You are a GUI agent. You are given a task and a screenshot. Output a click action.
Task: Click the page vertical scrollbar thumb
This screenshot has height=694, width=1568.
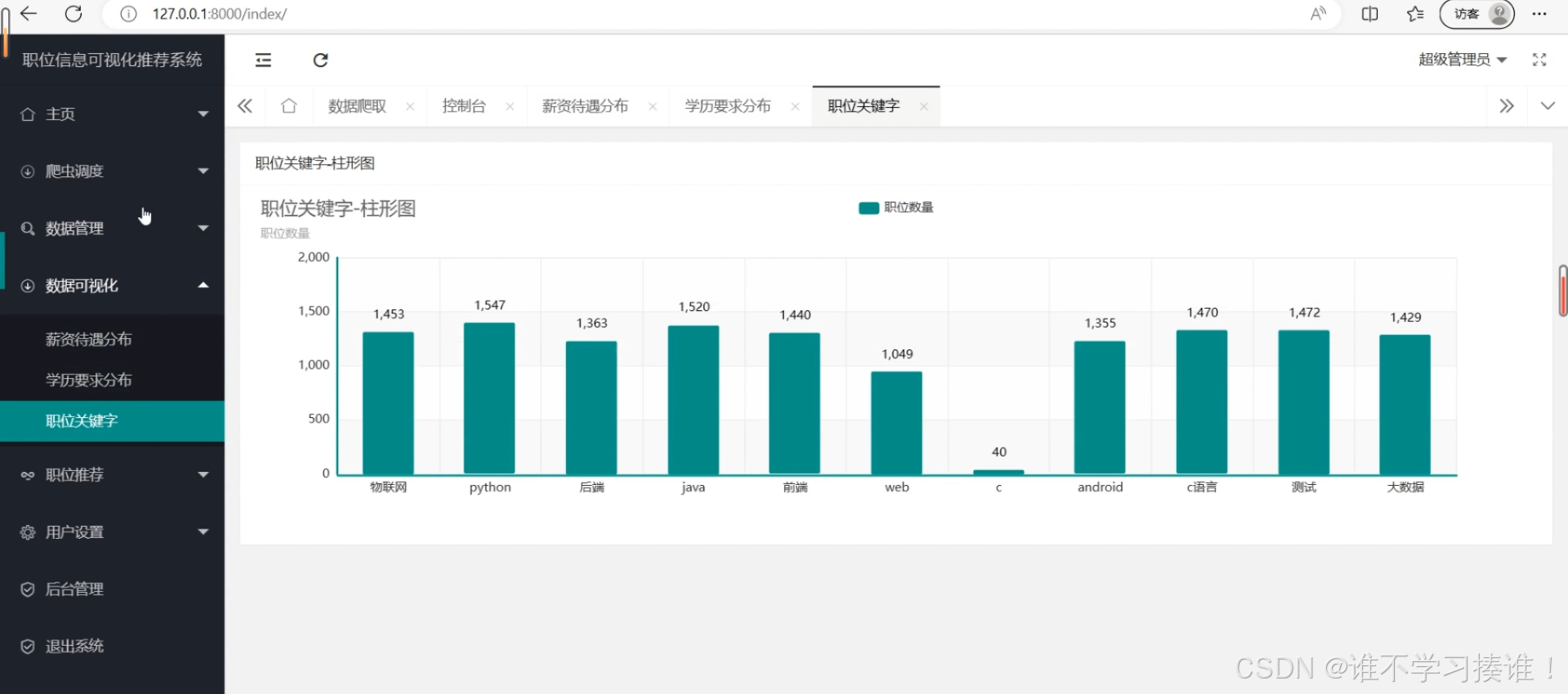coord(1562,291)
